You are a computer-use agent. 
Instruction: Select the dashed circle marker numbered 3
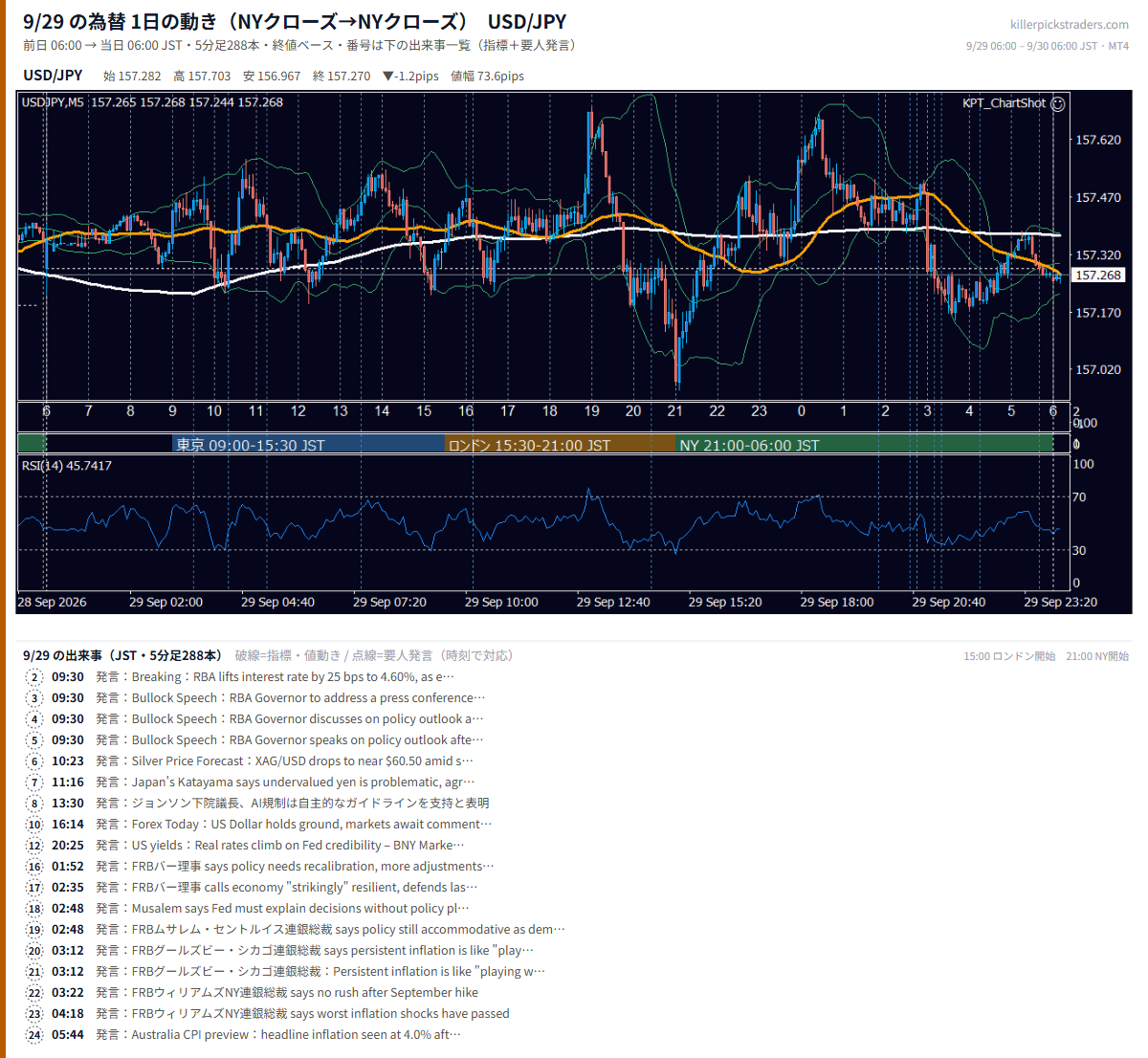(x=34, y=698)
